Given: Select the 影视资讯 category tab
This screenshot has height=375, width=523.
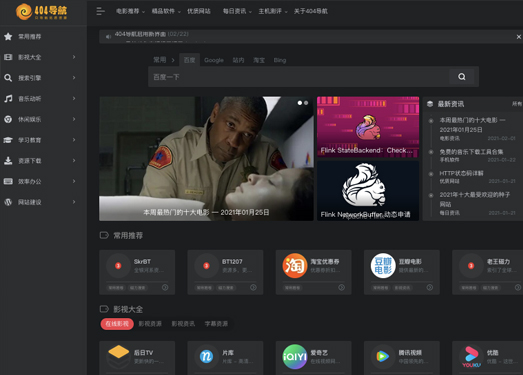Looking at the screenshot, I should (183, 324).
